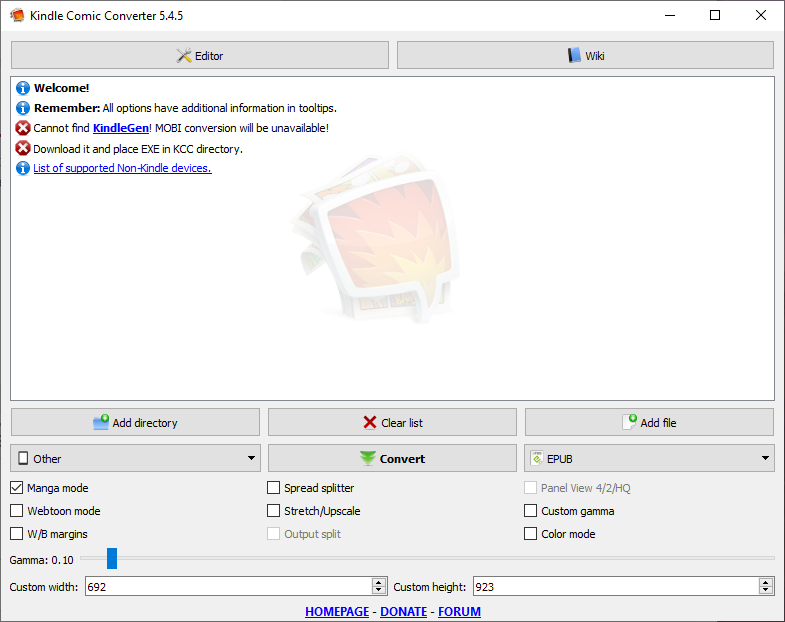Enable the Webtoon mode checkbox
The image size is (785, 622).
17,511
